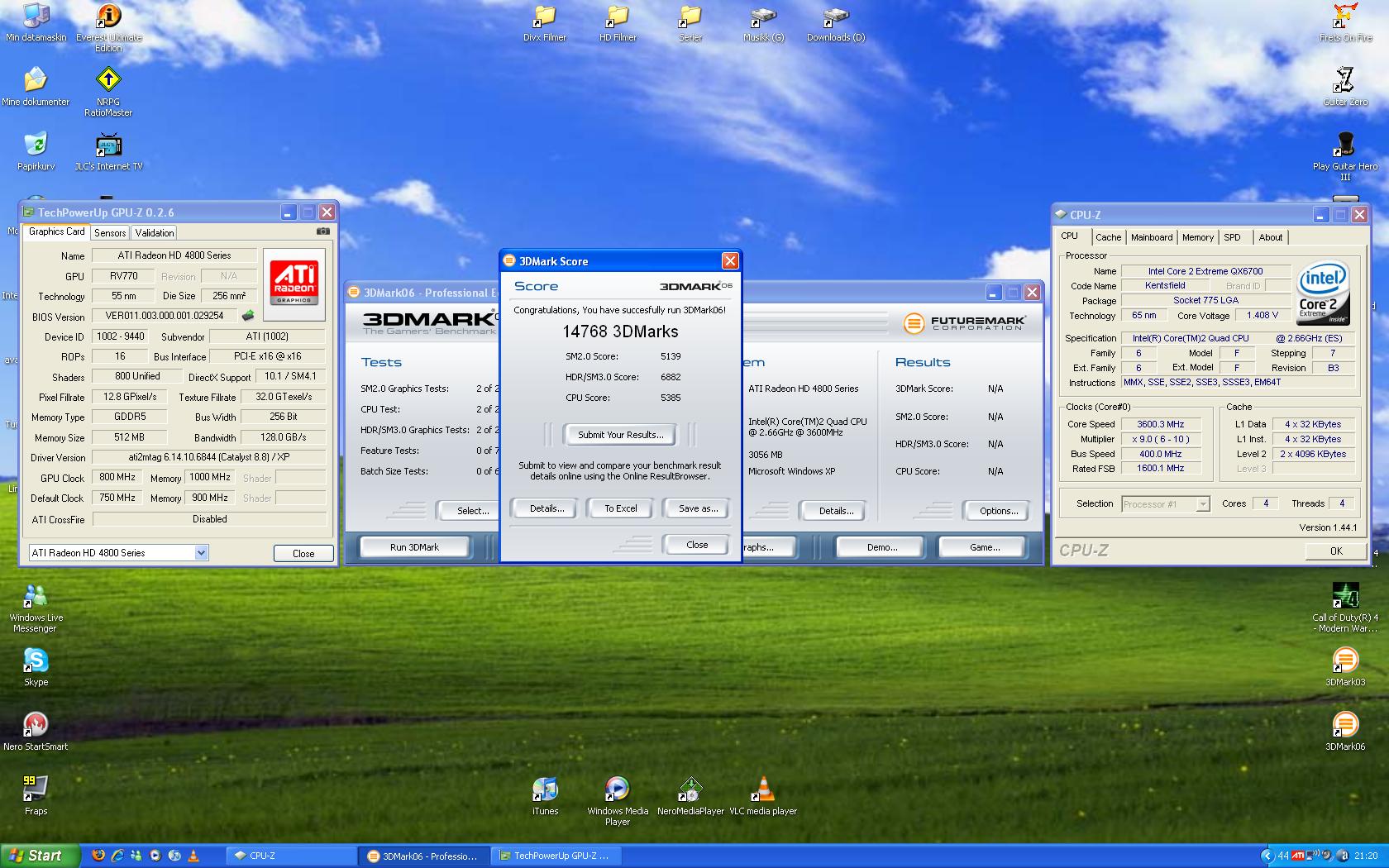Viewport: 1389px width, 868px height.
Task: Expand the ATI Radeon HD 4800 Series dropdown
Action: point(201,553)
